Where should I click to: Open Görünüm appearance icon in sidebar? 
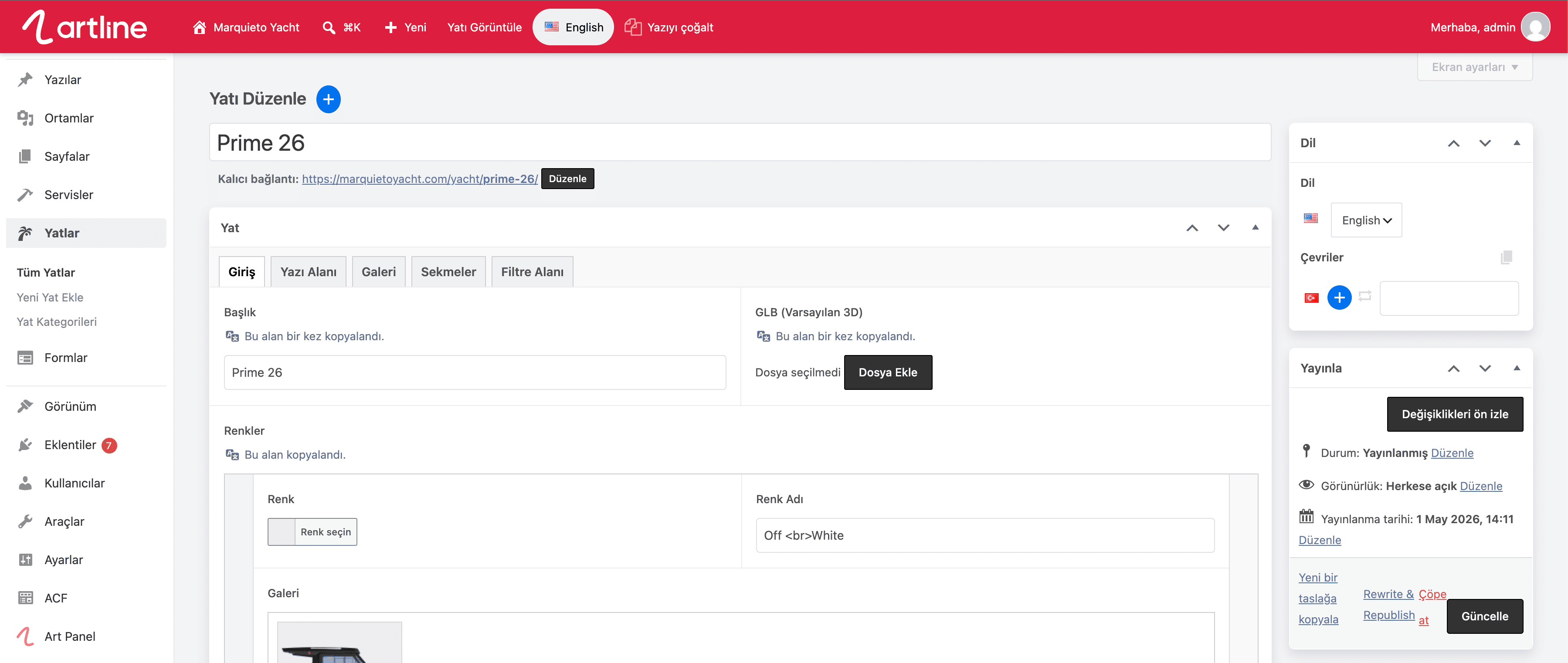pos(25,406)
